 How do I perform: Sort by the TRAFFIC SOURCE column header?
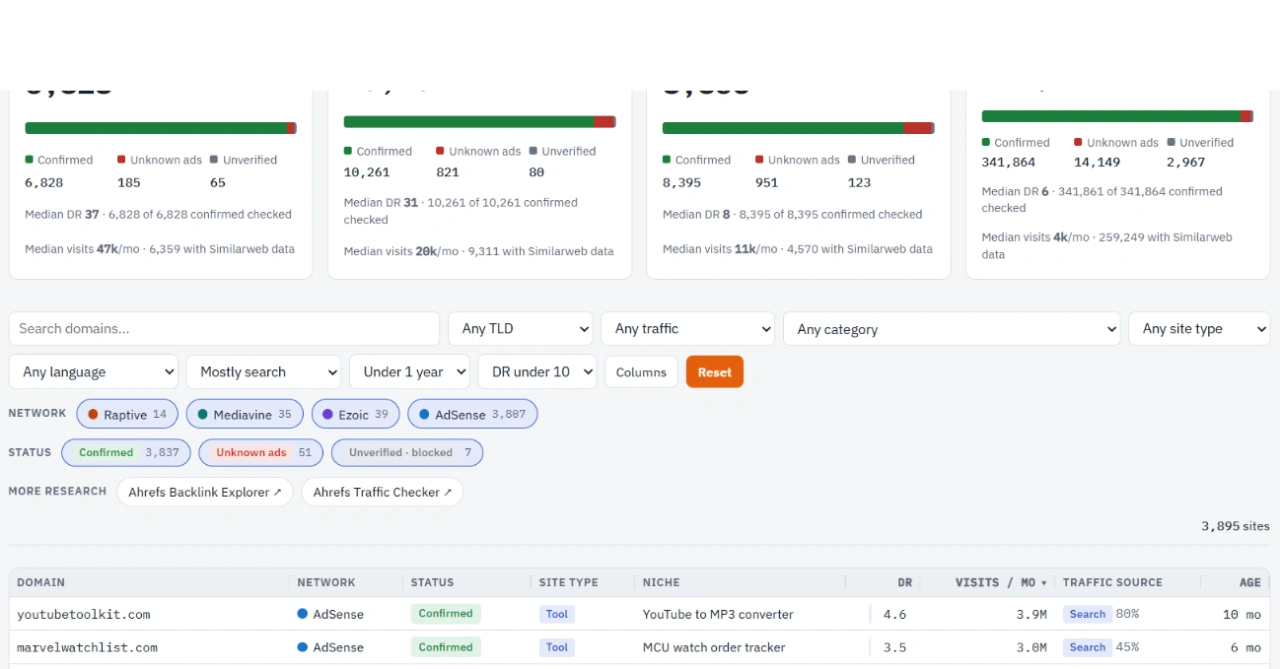(x=1113, y=582)
